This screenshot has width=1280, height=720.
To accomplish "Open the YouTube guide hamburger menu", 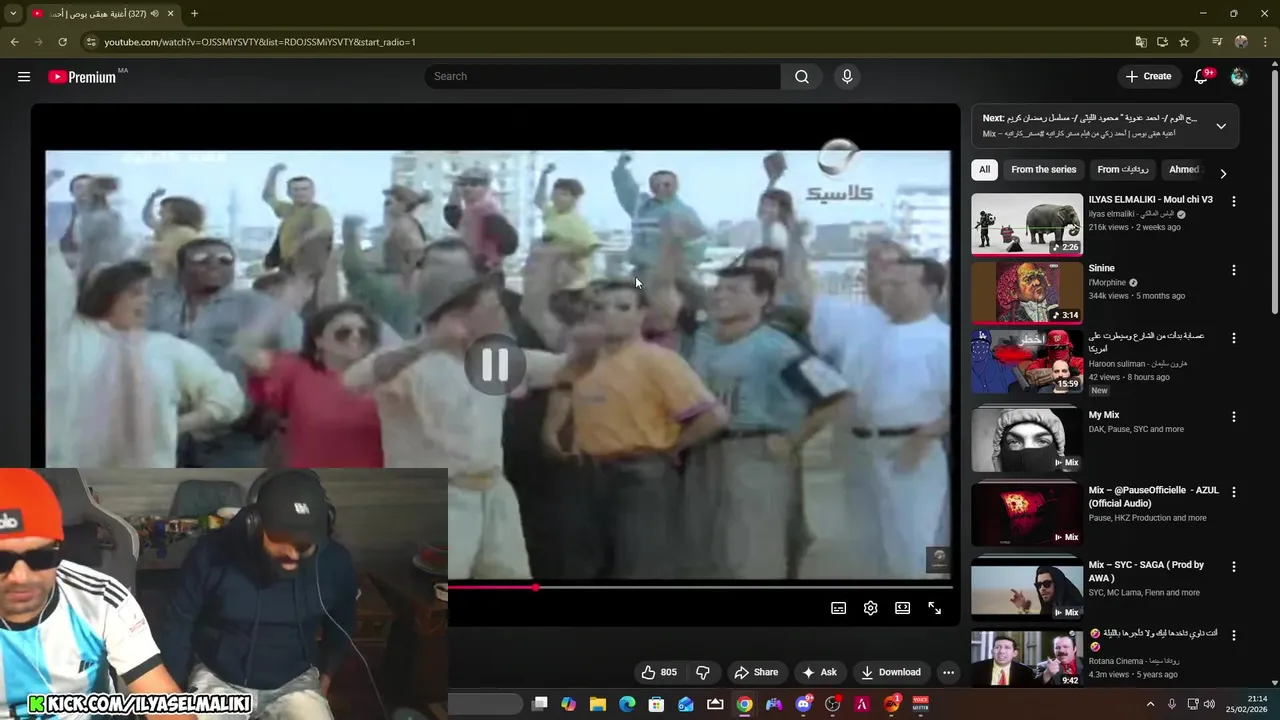I will pos(24,76).
